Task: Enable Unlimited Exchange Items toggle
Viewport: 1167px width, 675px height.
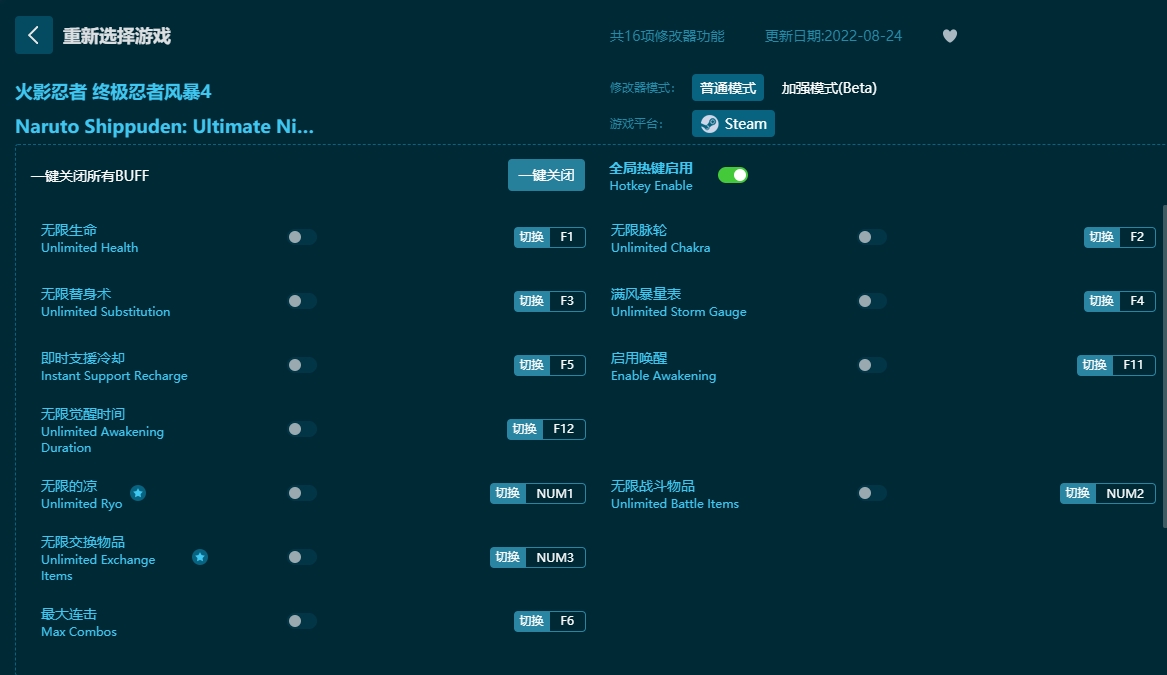Action: [301, 557]
